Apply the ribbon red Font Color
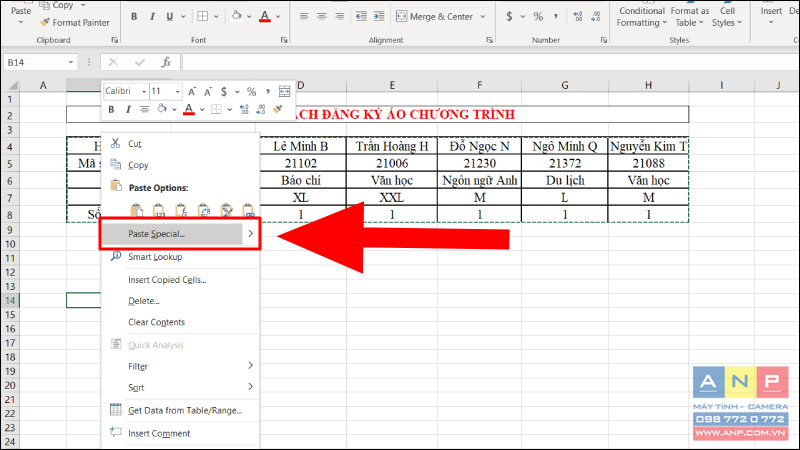The image size is (800, 450). coord(264,16)
